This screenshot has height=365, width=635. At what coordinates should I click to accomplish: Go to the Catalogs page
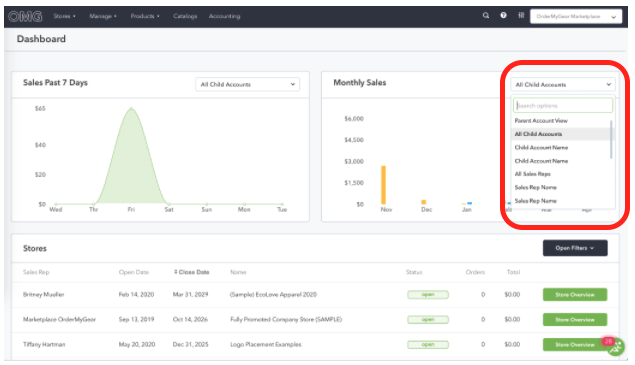pyautogui.click(x=185, y=16)
